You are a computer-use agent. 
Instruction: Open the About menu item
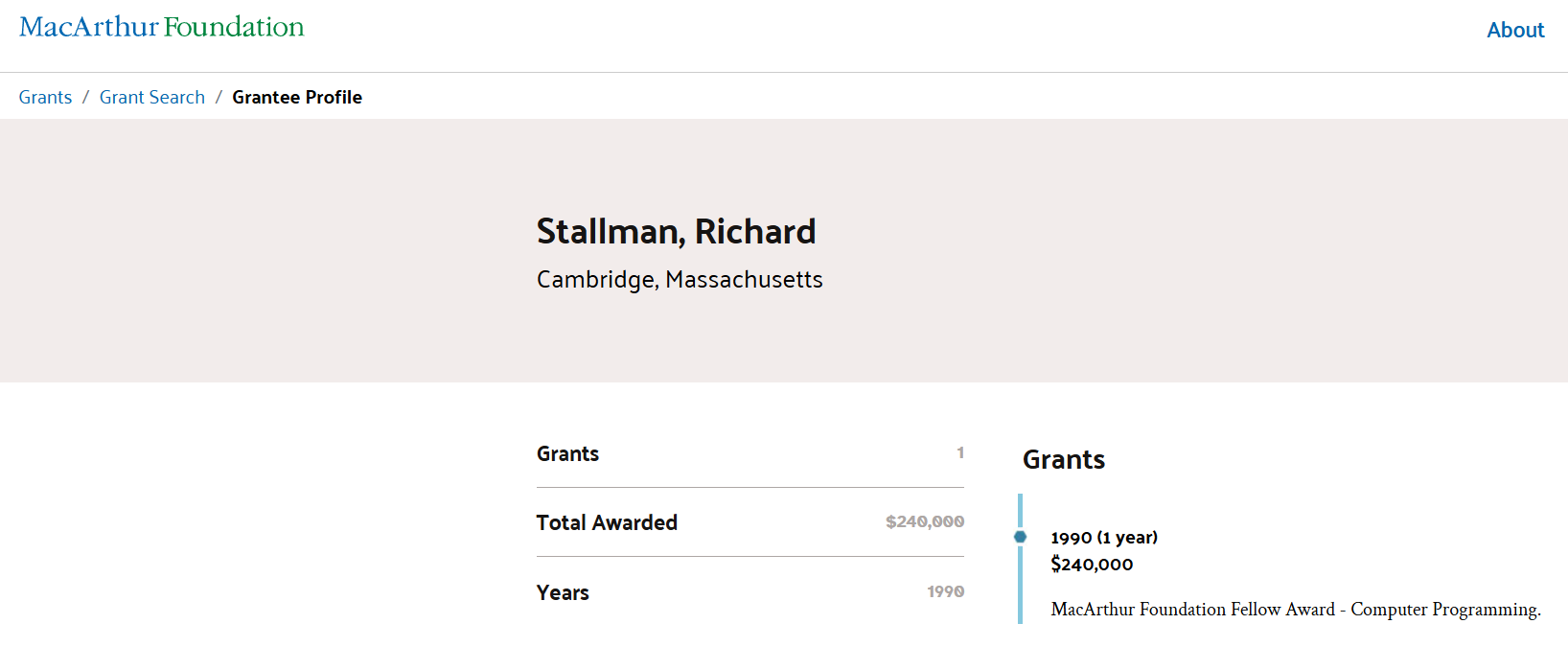pos(1514,31)
